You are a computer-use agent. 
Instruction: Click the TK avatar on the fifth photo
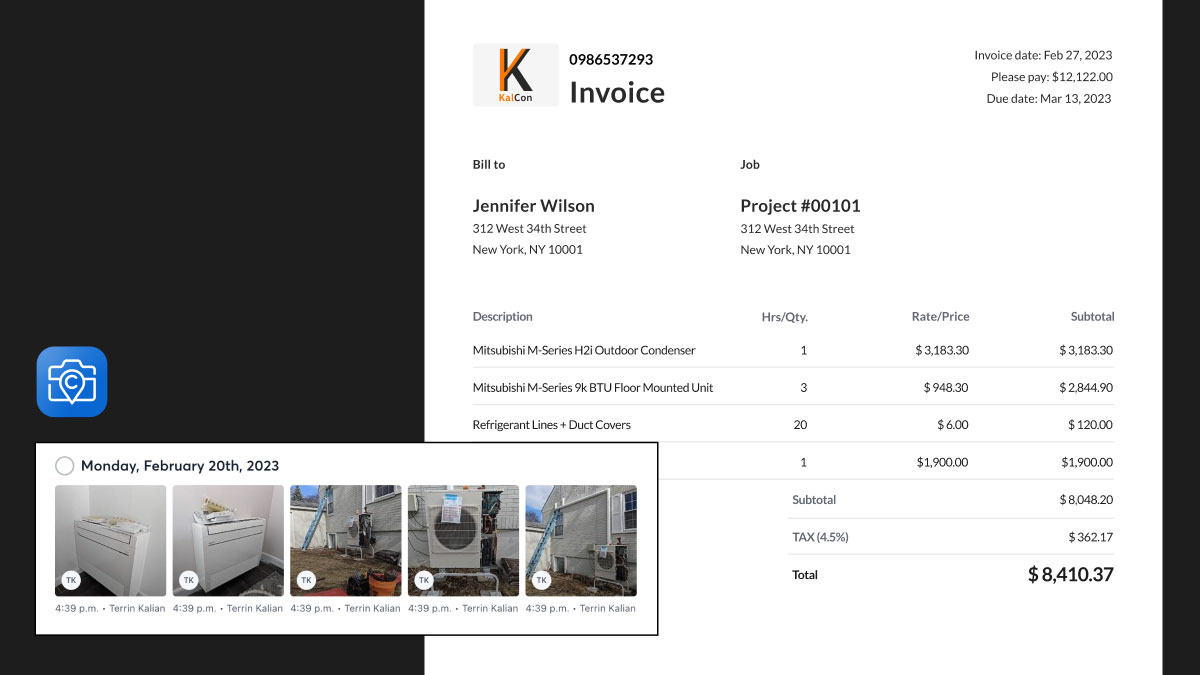point(541,579)
